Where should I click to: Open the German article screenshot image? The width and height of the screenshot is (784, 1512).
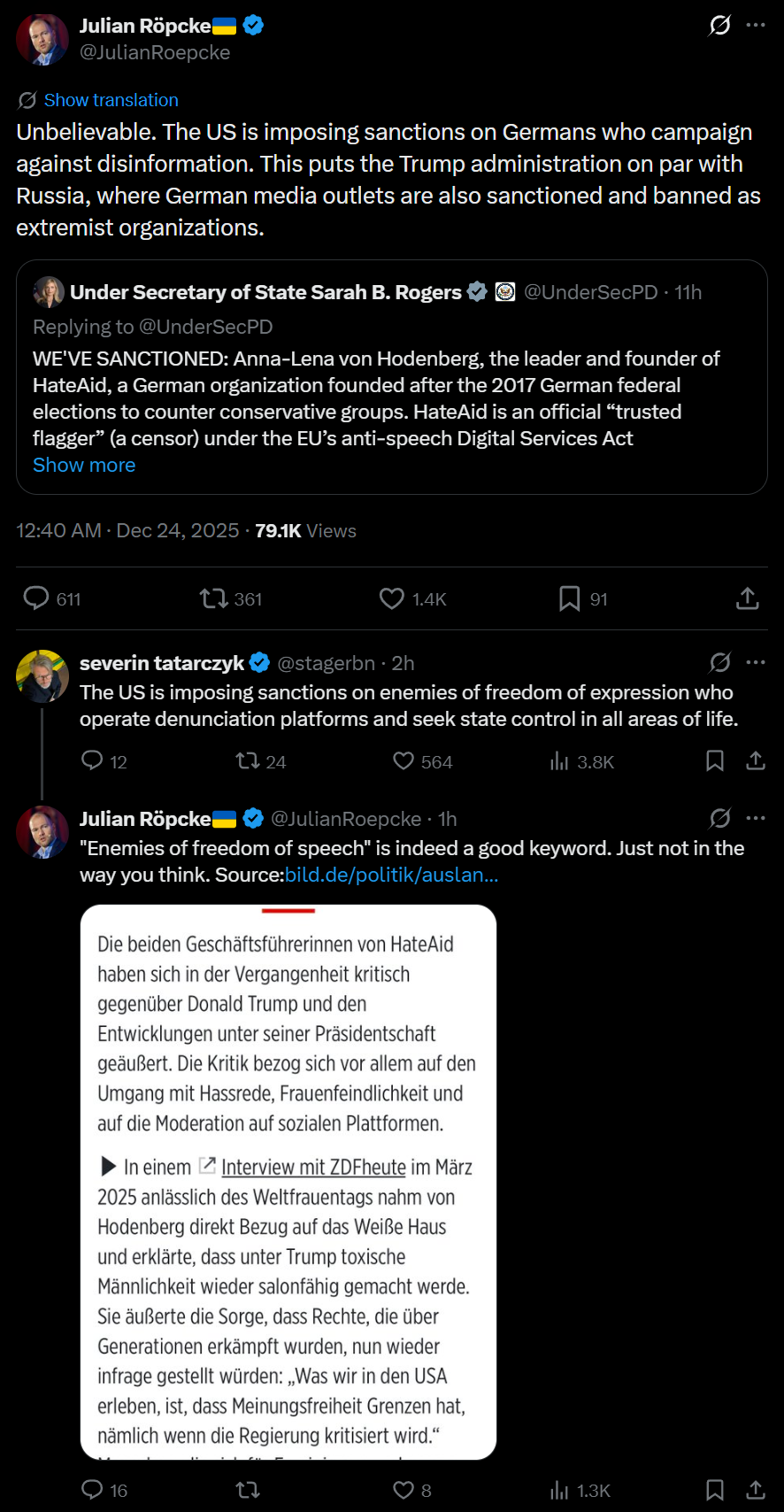pos(288,1182)
